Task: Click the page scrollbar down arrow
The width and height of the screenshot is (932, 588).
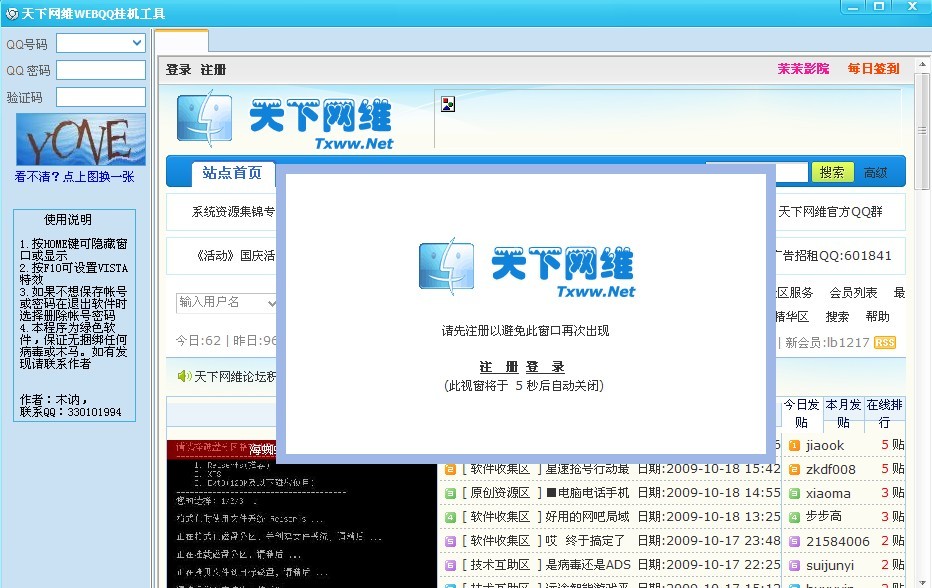Action: 922,582
